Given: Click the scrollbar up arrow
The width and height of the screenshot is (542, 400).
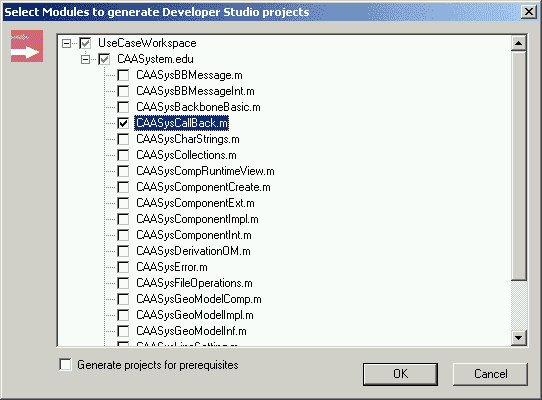Looking at the screenshot, I should pyautogui.click(x=518, y=43).
